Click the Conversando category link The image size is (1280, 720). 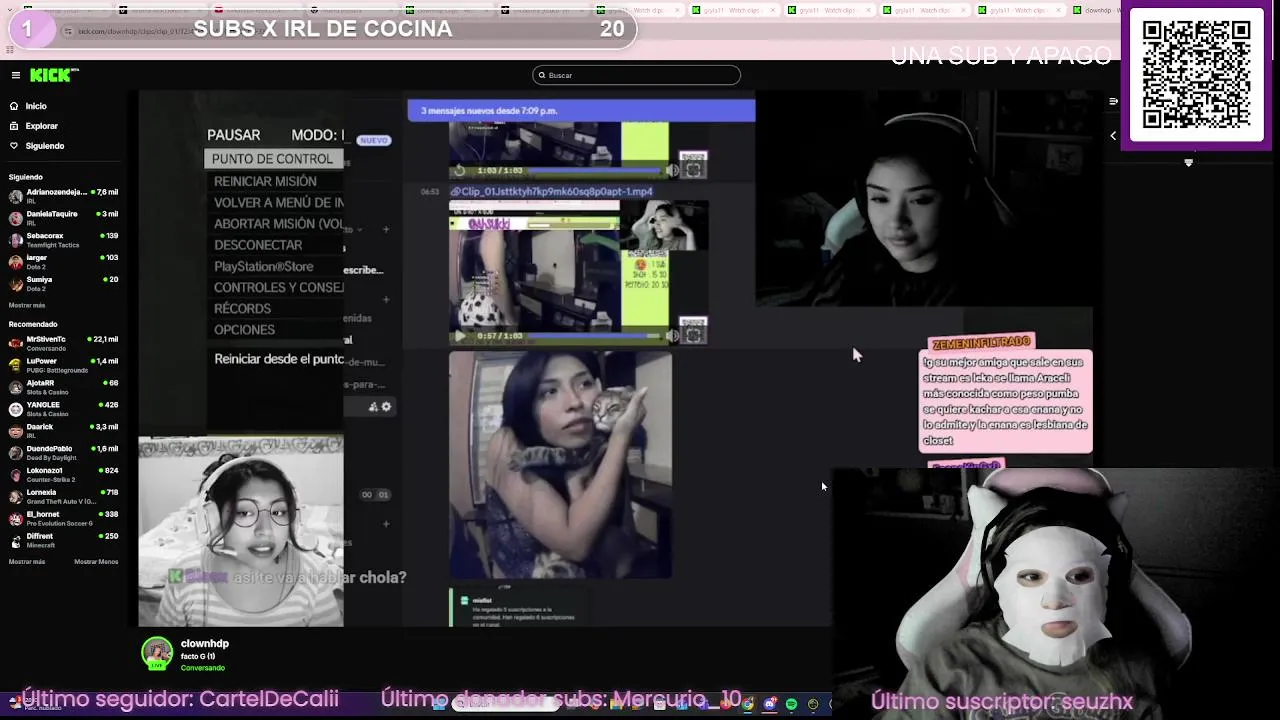coord(202,668)
